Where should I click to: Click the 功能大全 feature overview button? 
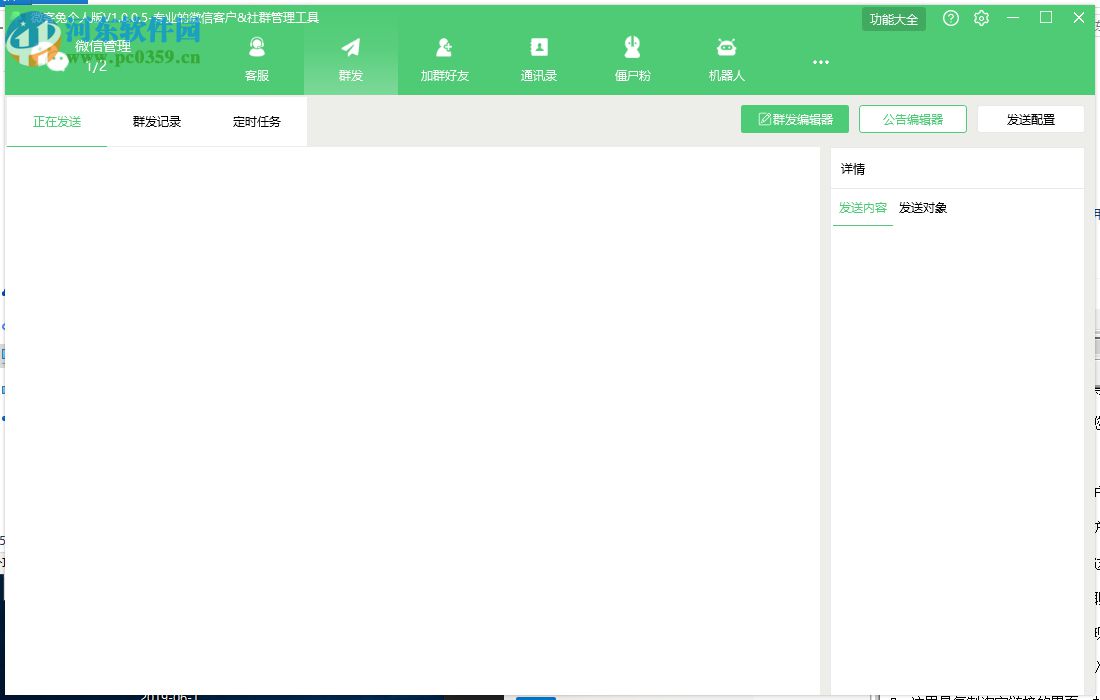(893, 18)
